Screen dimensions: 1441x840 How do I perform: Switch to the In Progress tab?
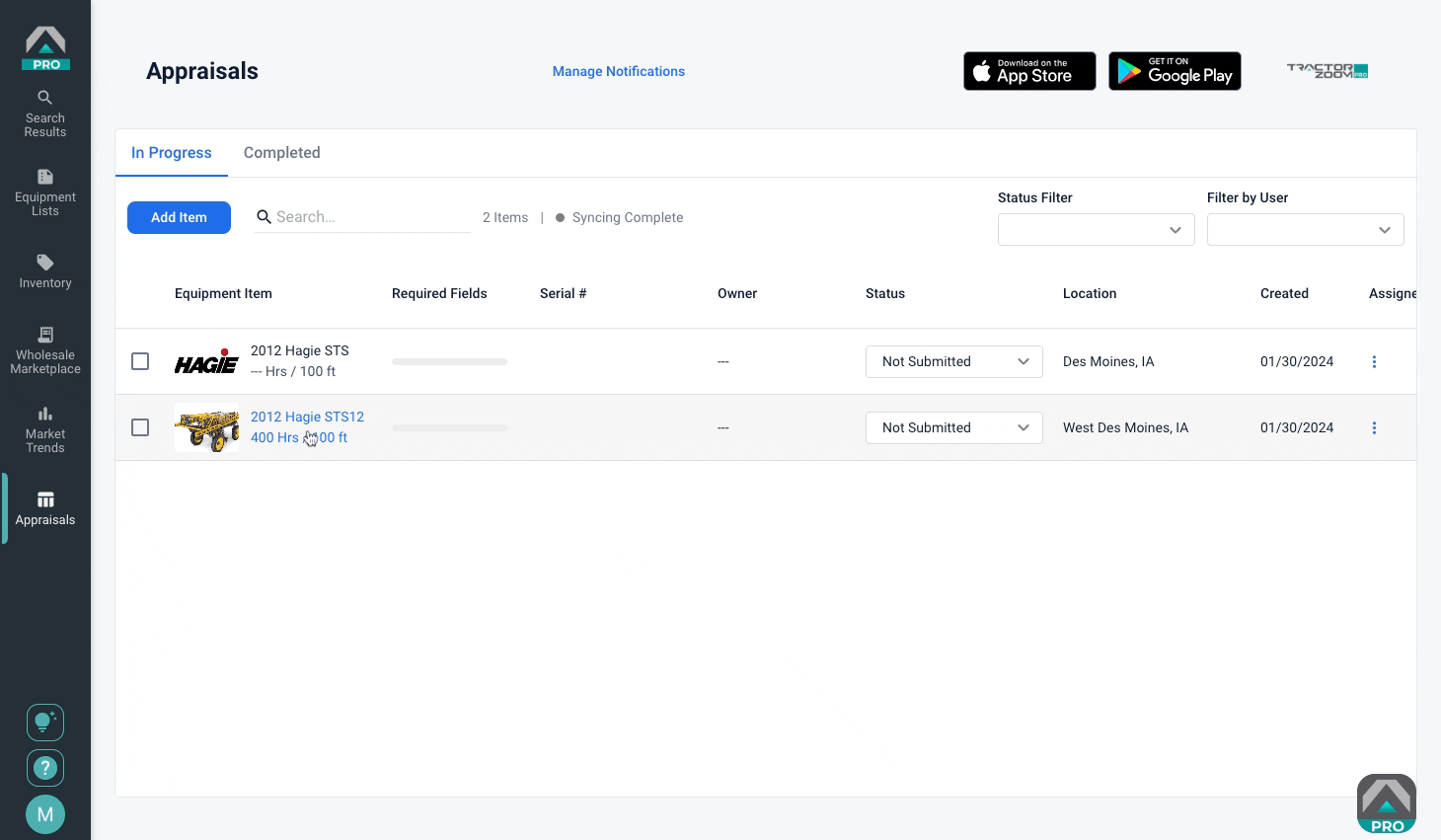[x=172, y=153]
